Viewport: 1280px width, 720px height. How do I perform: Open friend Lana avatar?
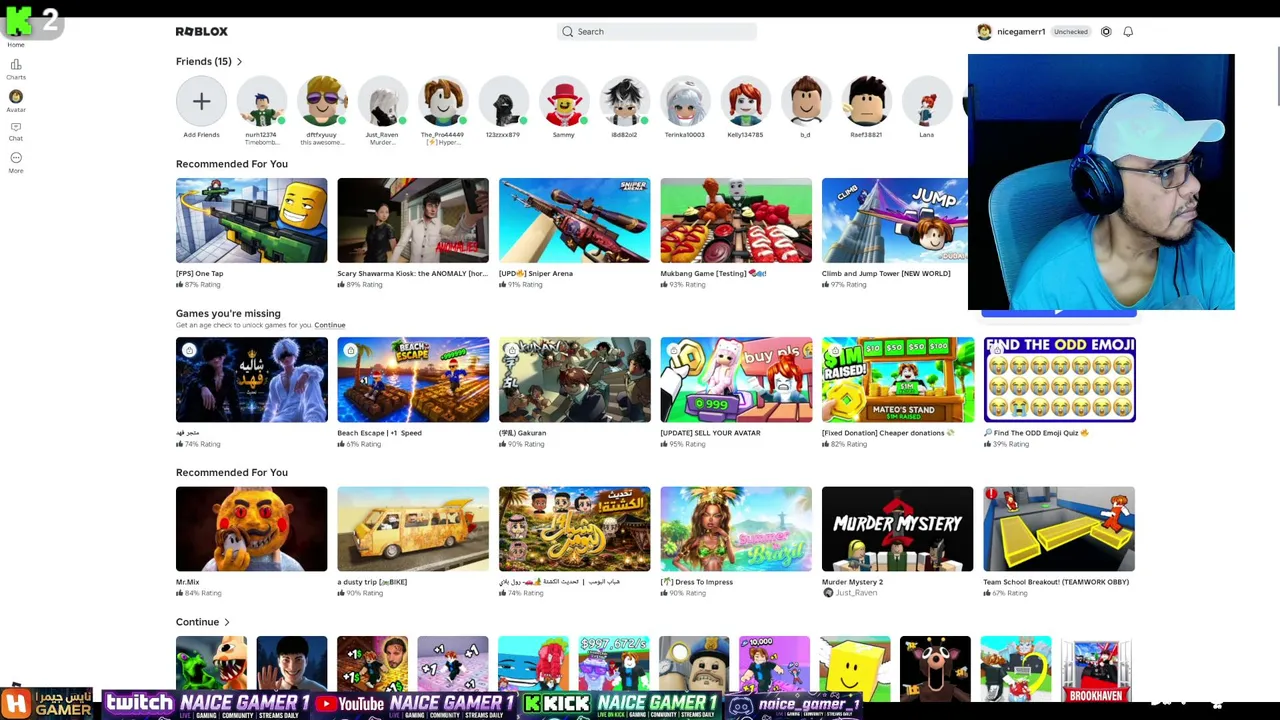926,102
